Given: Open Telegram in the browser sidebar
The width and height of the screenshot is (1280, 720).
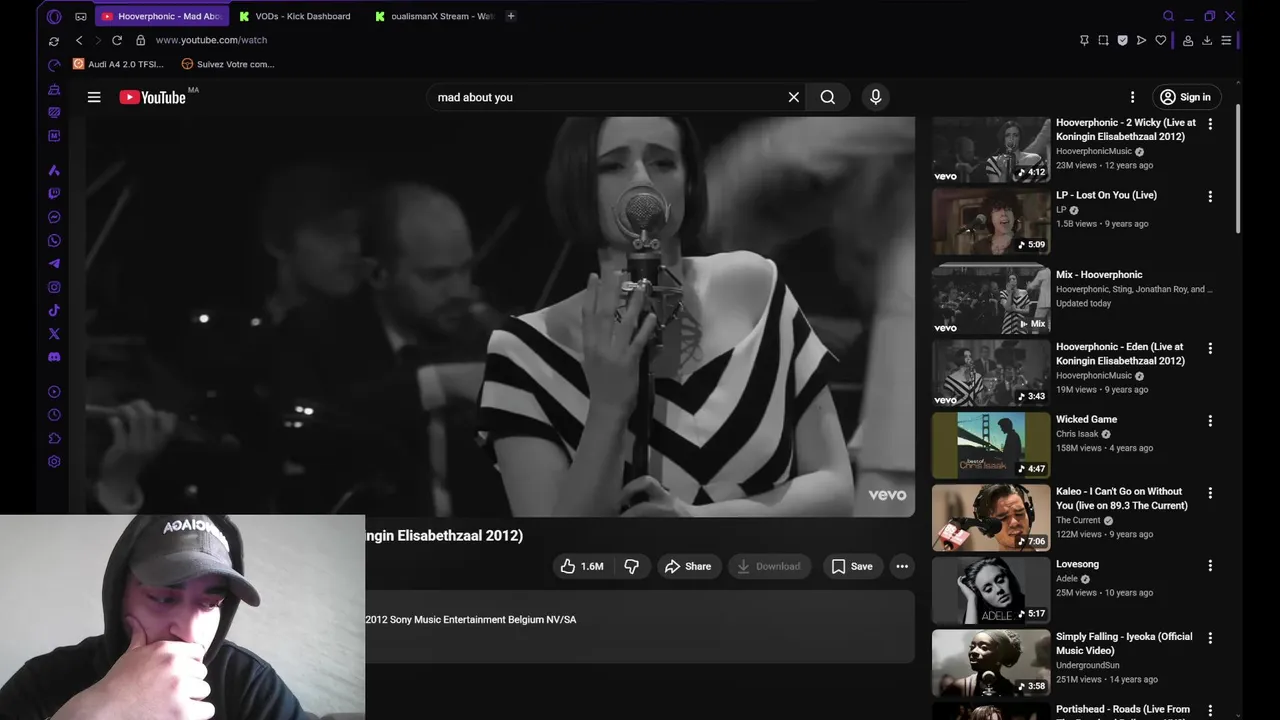Looking at the screenshot, I should click(x=54, y=264).
